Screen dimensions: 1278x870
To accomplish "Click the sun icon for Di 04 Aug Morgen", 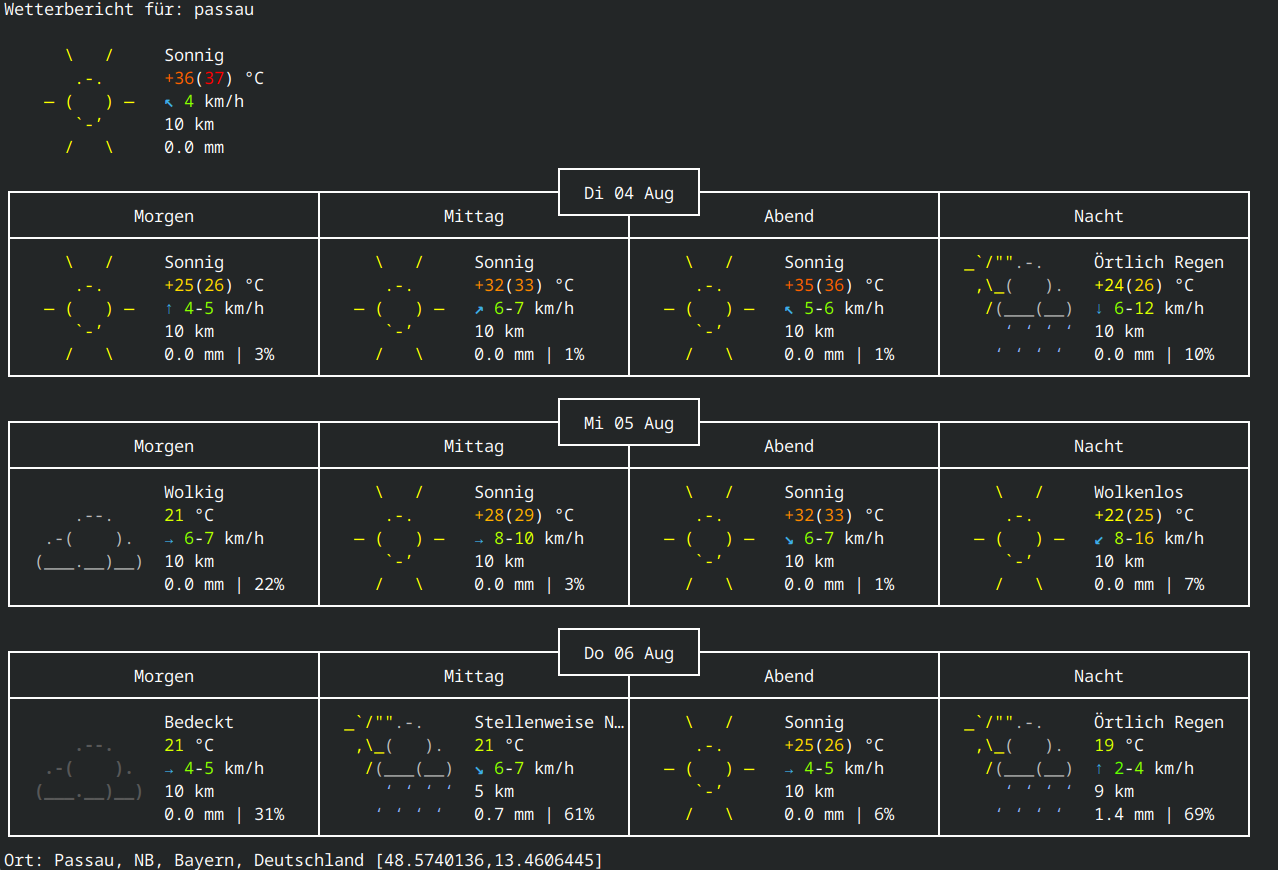I will coord(89,309).
